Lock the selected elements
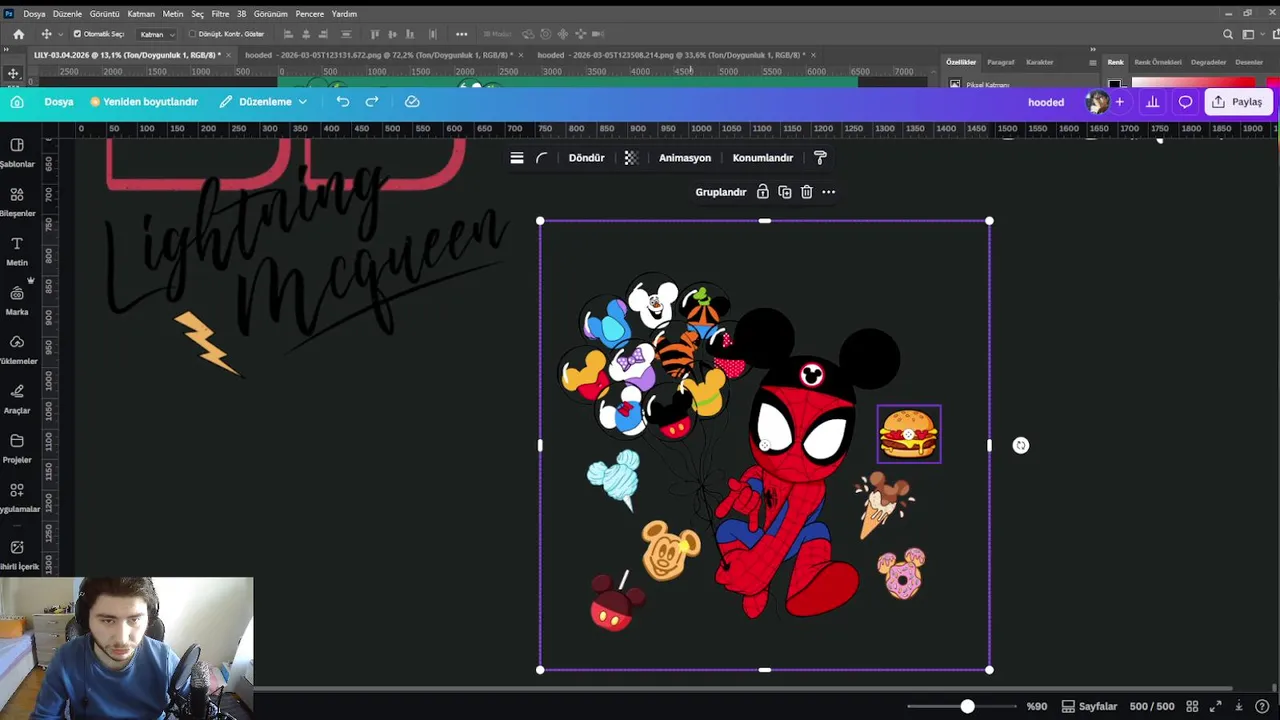This screenshot has width=1280, height=720. pyautogui.click(x=763, y=192)
